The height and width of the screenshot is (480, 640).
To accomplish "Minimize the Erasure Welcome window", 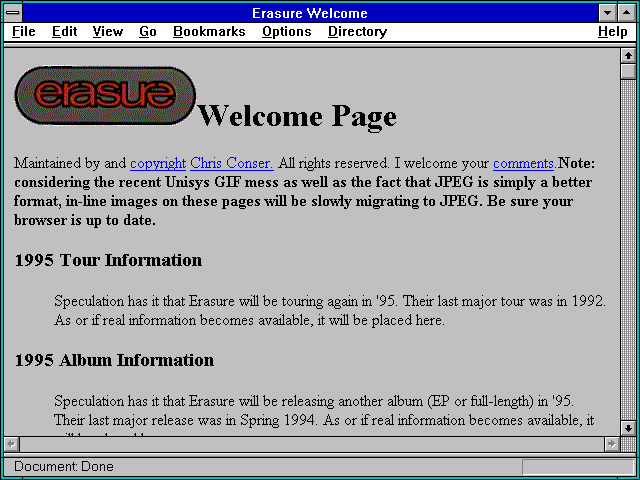I will click(607, 13).
